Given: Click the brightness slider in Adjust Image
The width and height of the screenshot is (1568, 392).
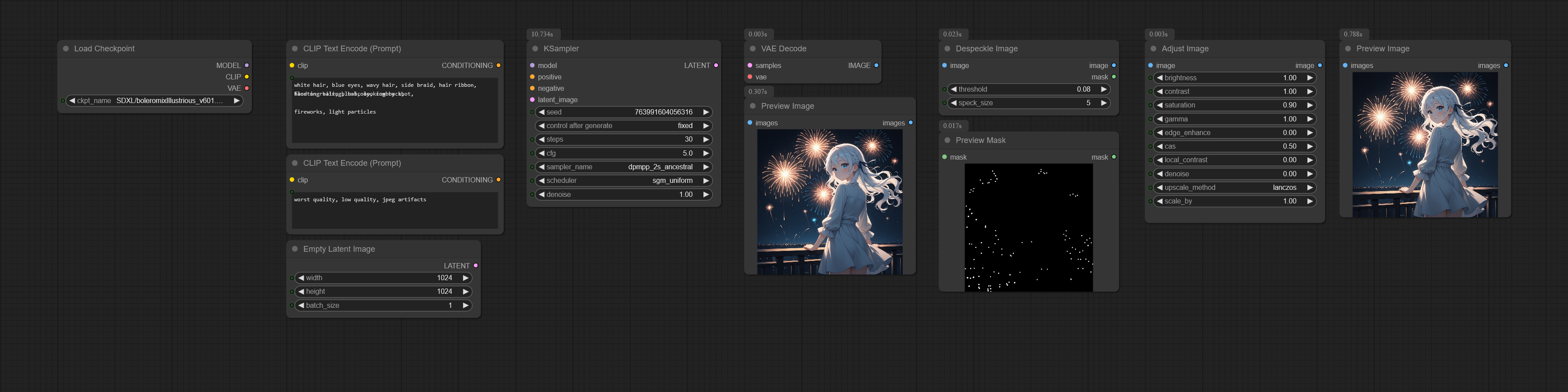Looking at the screenshot, I should [1234, 78].
